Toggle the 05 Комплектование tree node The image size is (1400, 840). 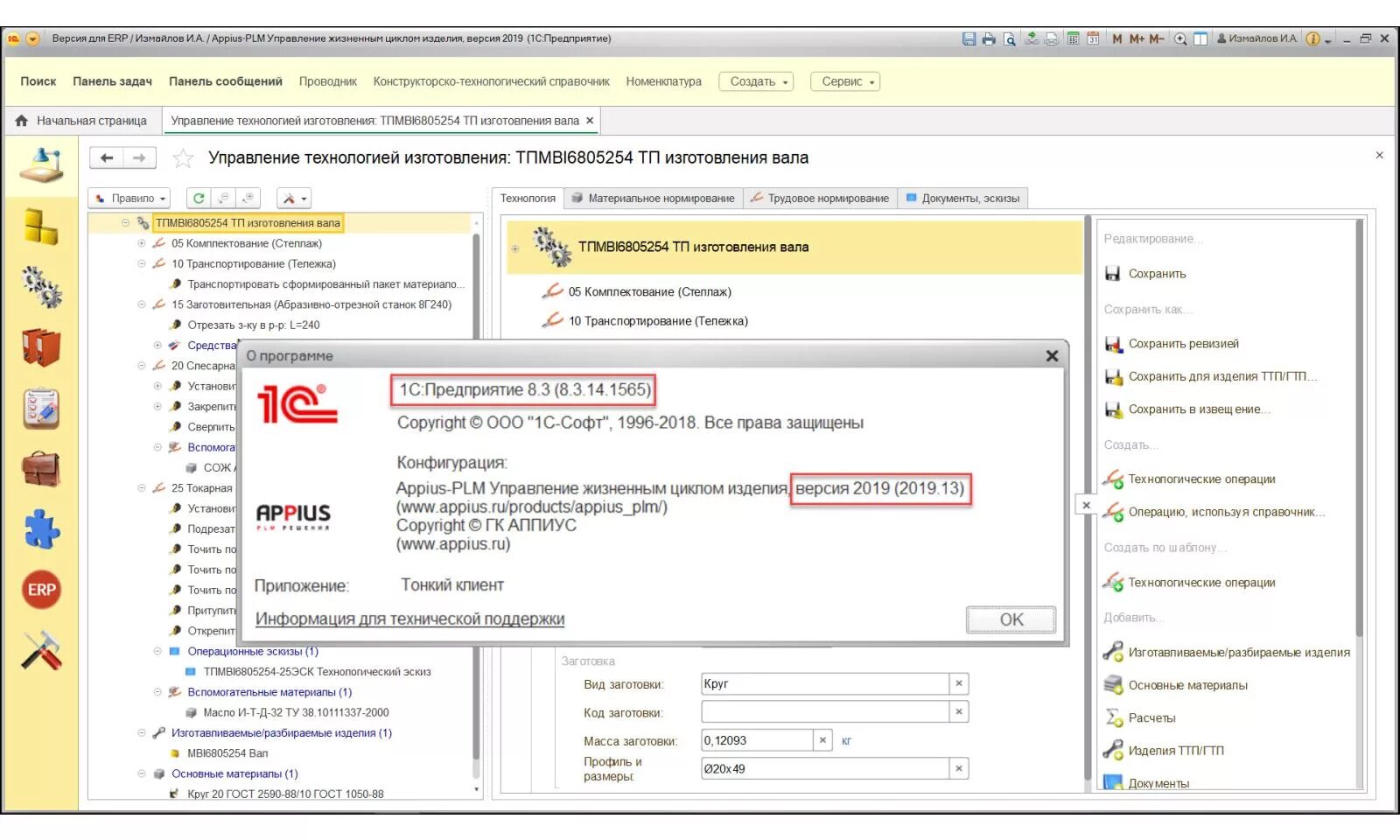[141, 243]
